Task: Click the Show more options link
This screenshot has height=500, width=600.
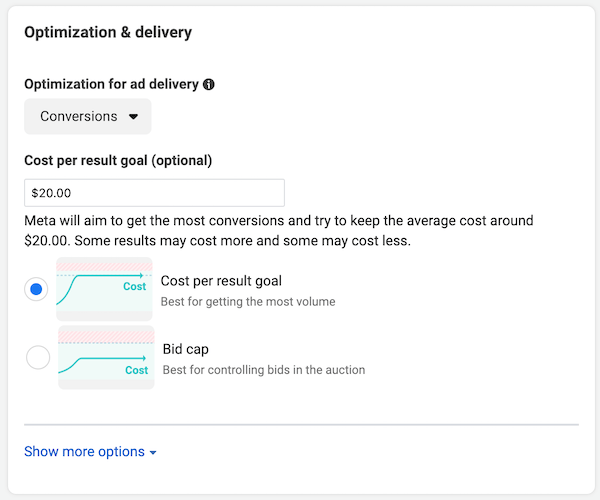Action: (x=84, y=452)
